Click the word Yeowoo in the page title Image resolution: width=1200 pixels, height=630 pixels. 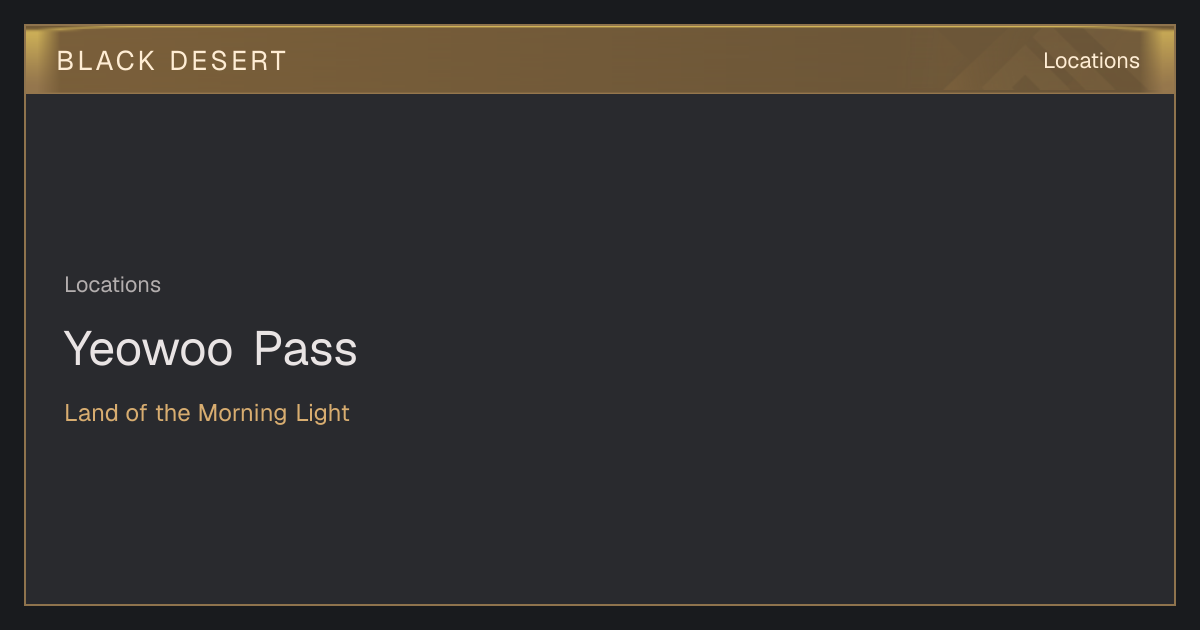point(149,349)
